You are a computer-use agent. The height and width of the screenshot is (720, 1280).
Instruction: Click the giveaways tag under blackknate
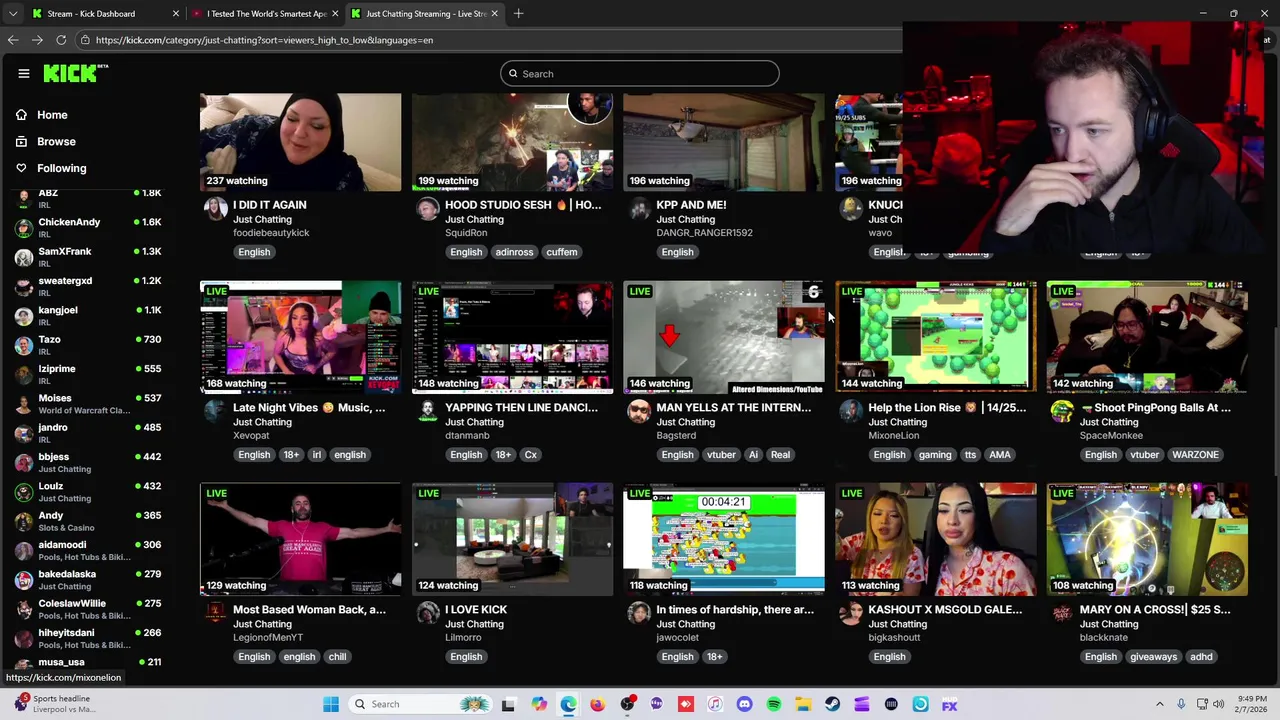pos(1153,657)
